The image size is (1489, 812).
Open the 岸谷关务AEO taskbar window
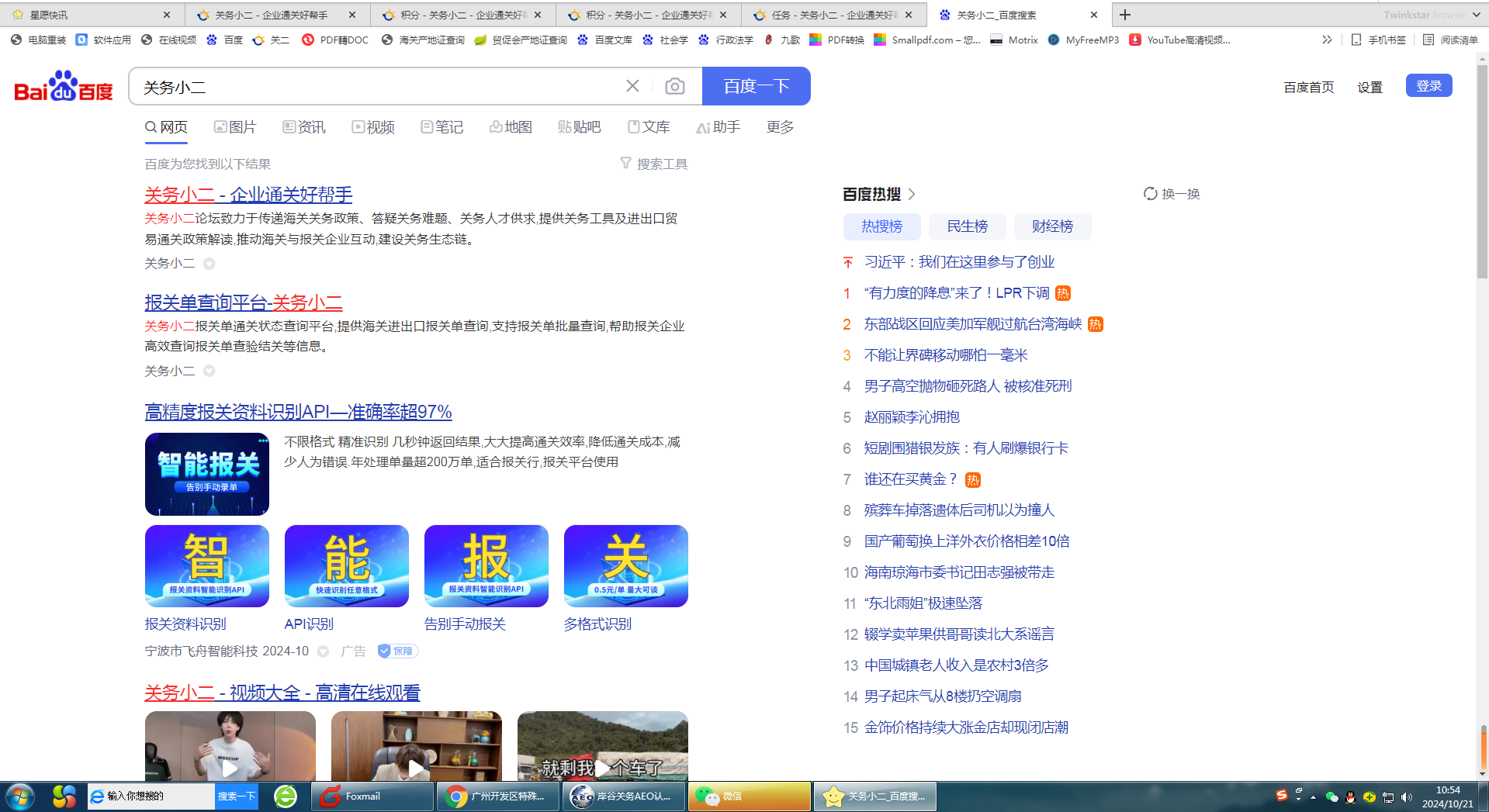point(624,796)
